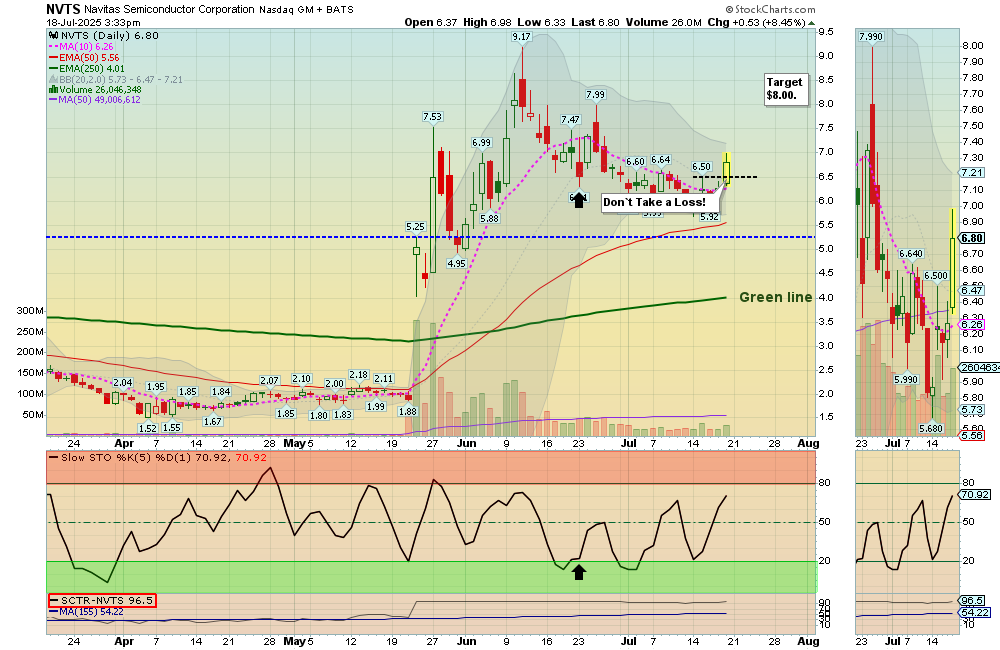Click the Open 6.37 value
The image size is (1000, 650).
[x=430, y=22]
